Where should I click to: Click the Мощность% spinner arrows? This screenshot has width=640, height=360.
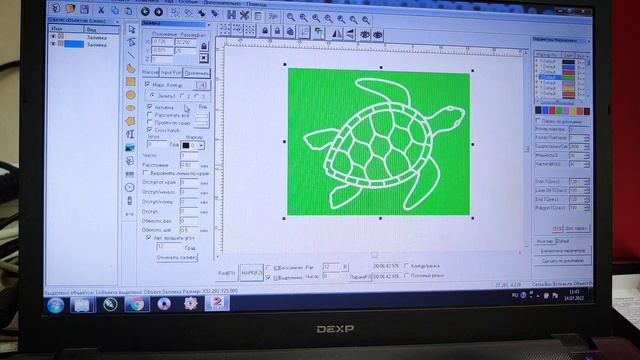tap(587, 156)
